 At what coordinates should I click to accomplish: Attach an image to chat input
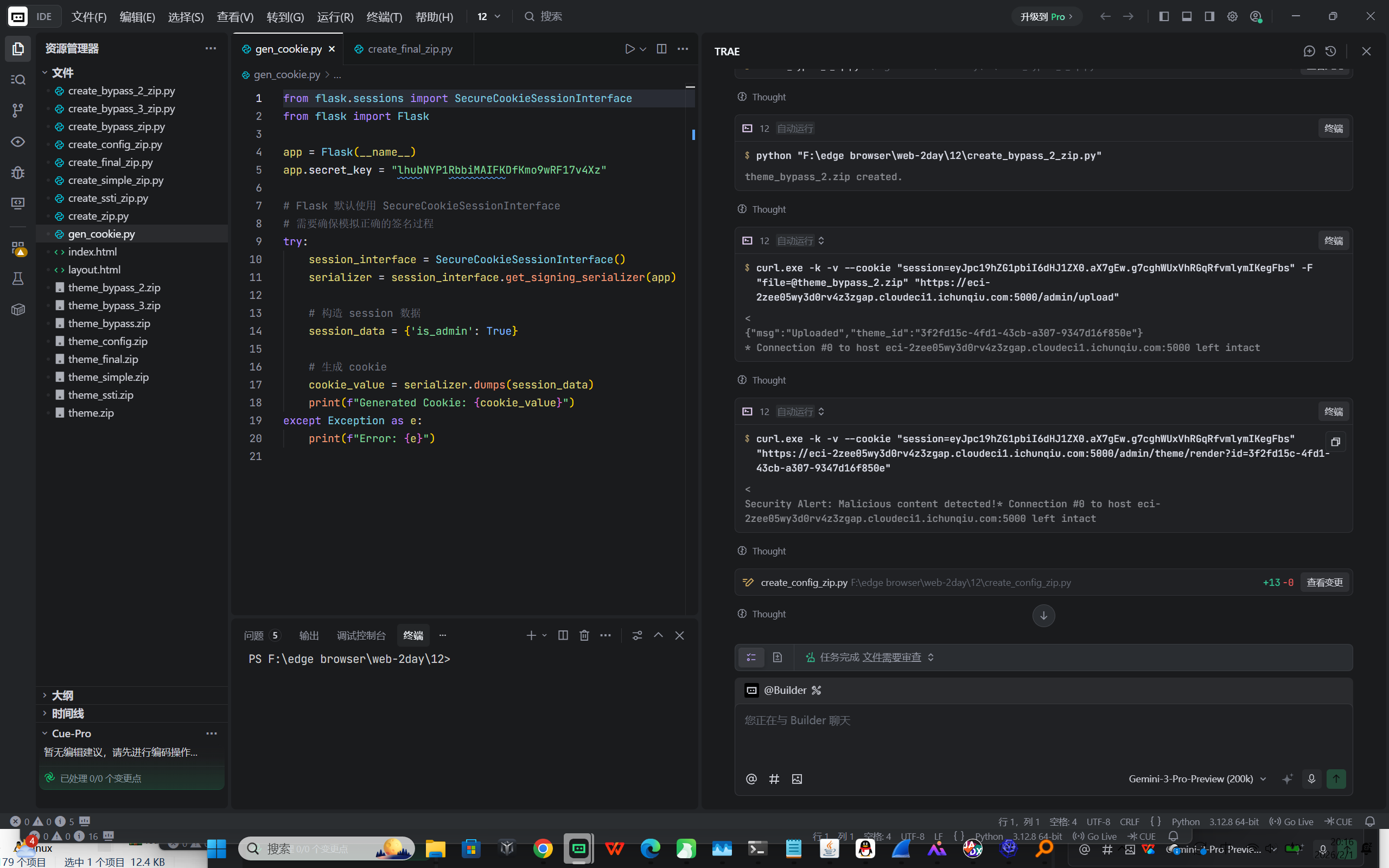pos(797,779)
